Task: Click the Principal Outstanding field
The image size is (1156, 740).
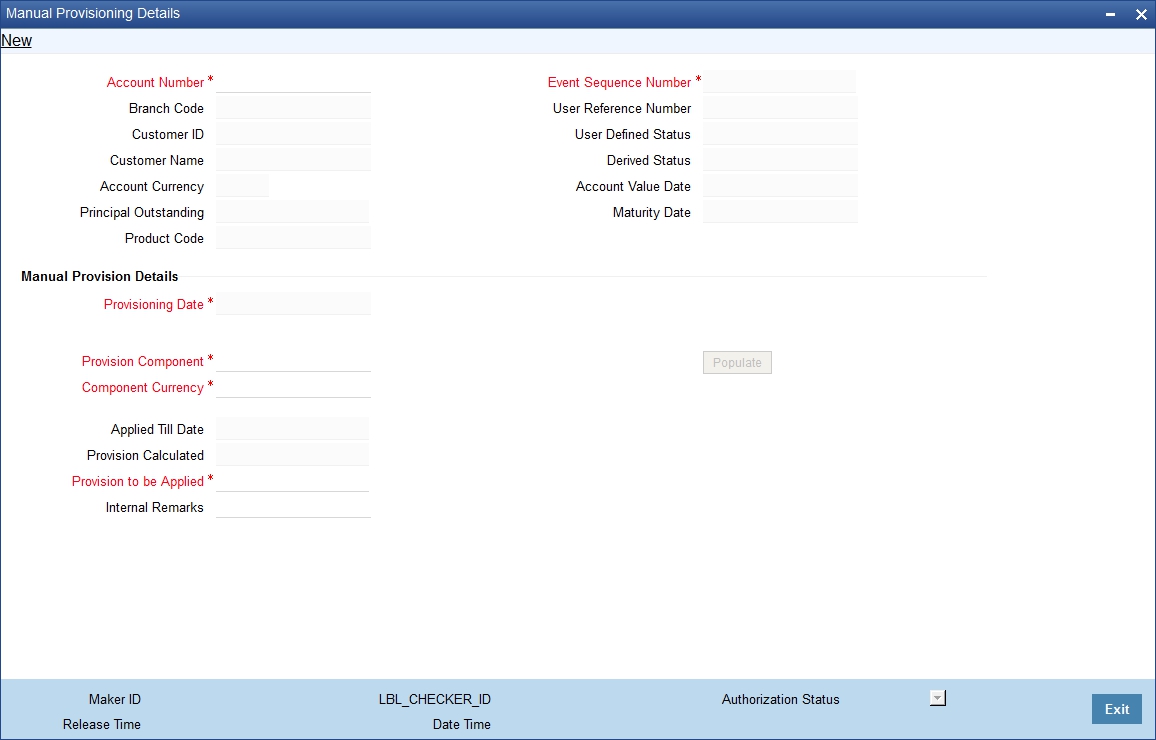Action: [x=292, y=212]
